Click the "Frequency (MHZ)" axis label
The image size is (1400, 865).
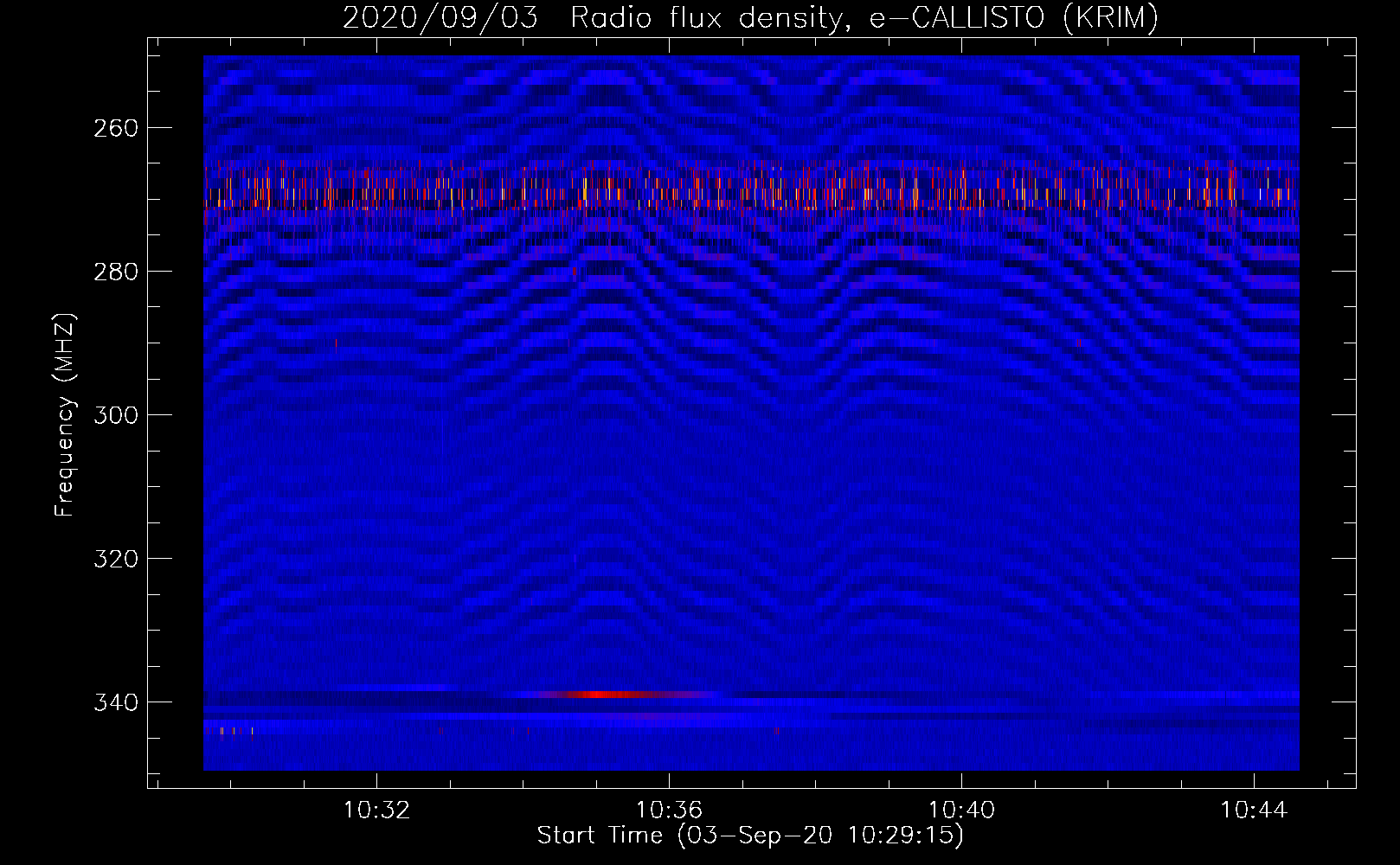[x=65, y=415]
